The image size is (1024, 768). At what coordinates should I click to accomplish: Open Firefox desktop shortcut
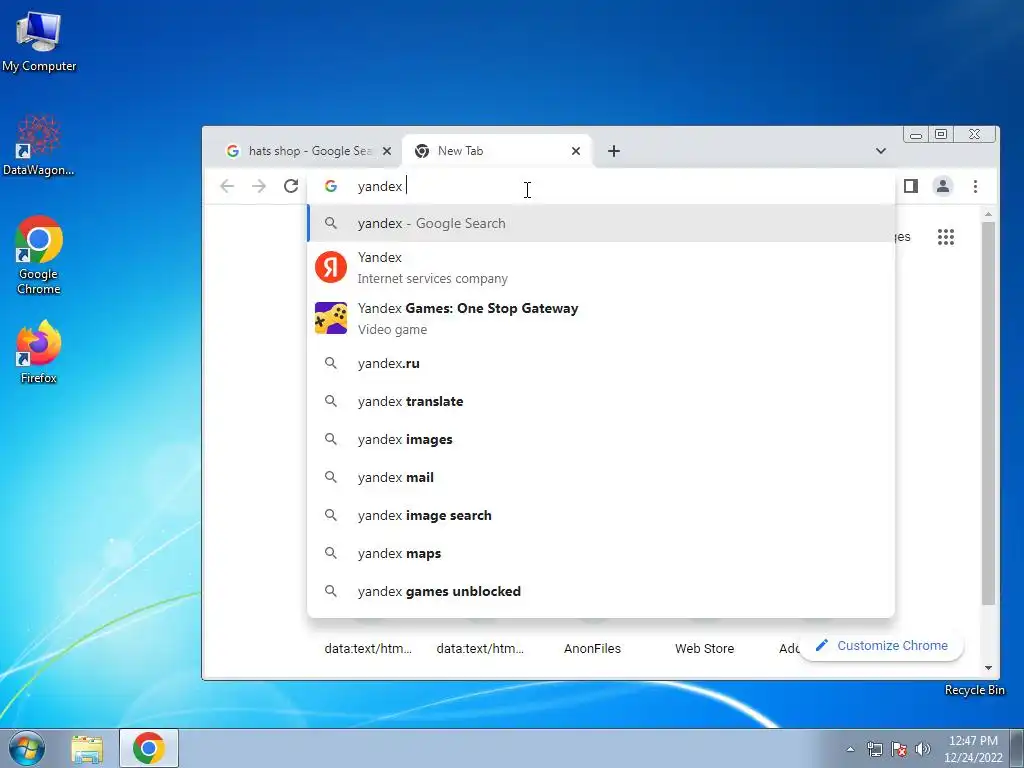[x=39, y=351]
